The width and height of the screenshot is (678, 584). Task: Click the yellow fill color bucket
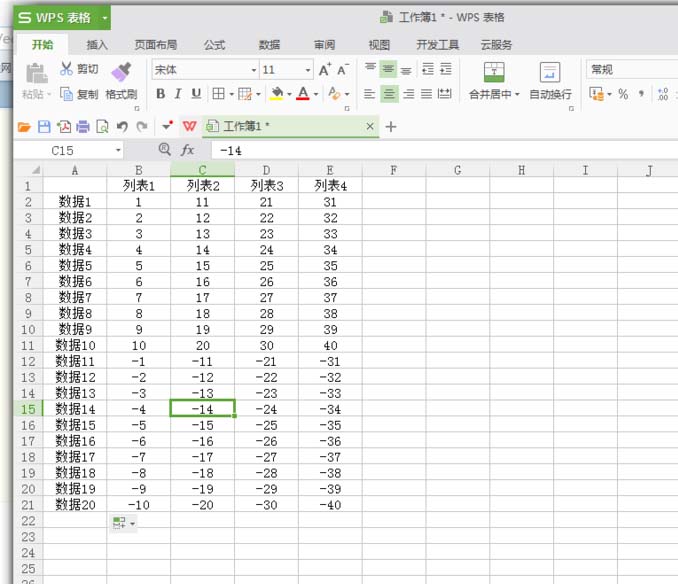tap(276, 93)
